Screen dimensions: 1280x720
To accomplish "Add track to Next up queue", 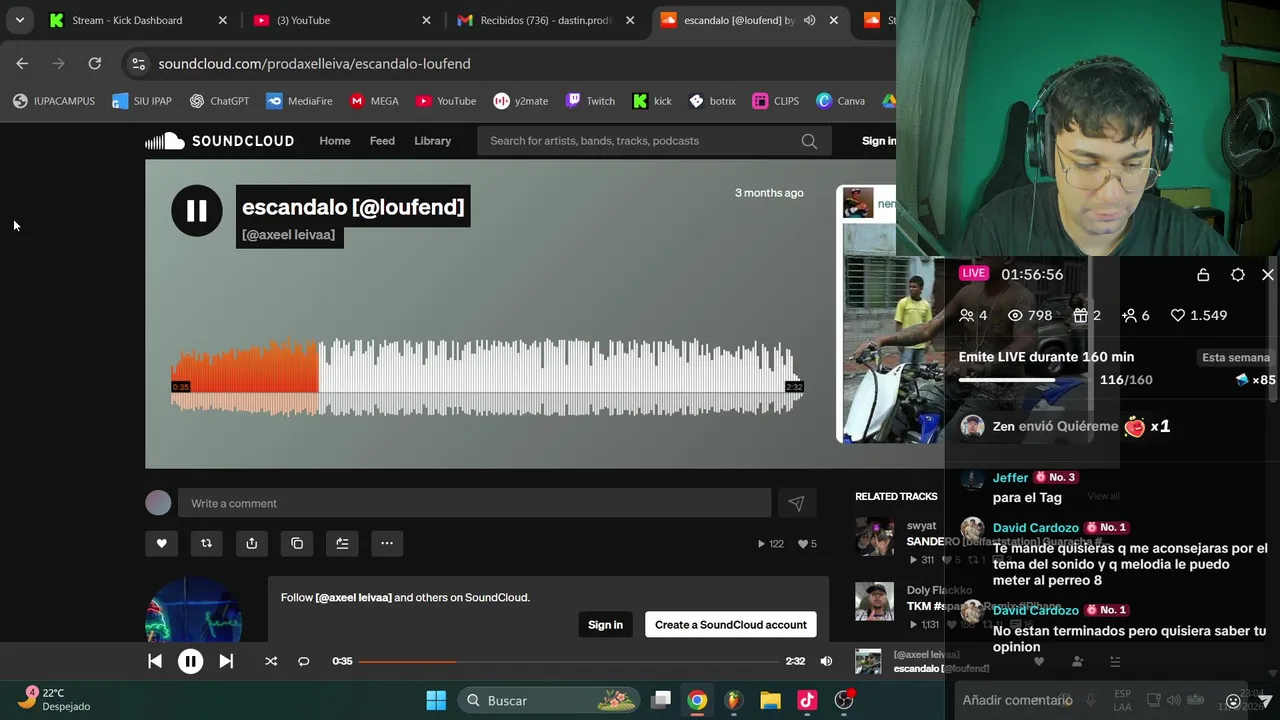I will (x=342, y=543).
